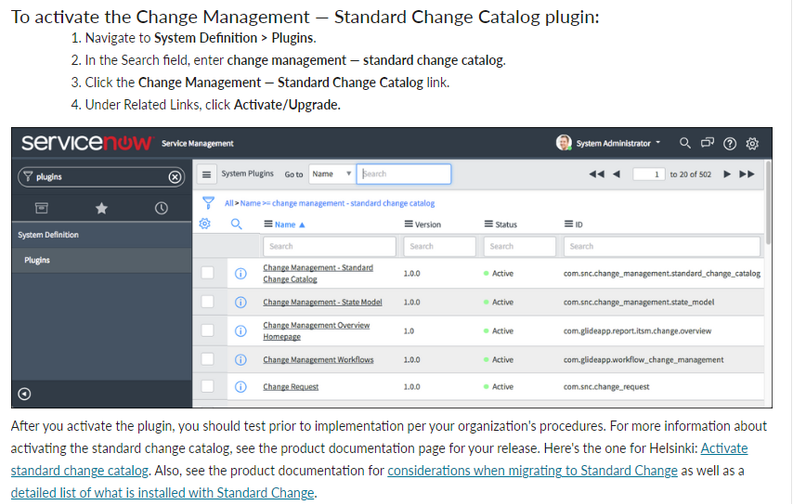Collapse the navigator with the arrow icon
Screen dimensions: 793x504
pyautogui.click(x=24, y=394)
